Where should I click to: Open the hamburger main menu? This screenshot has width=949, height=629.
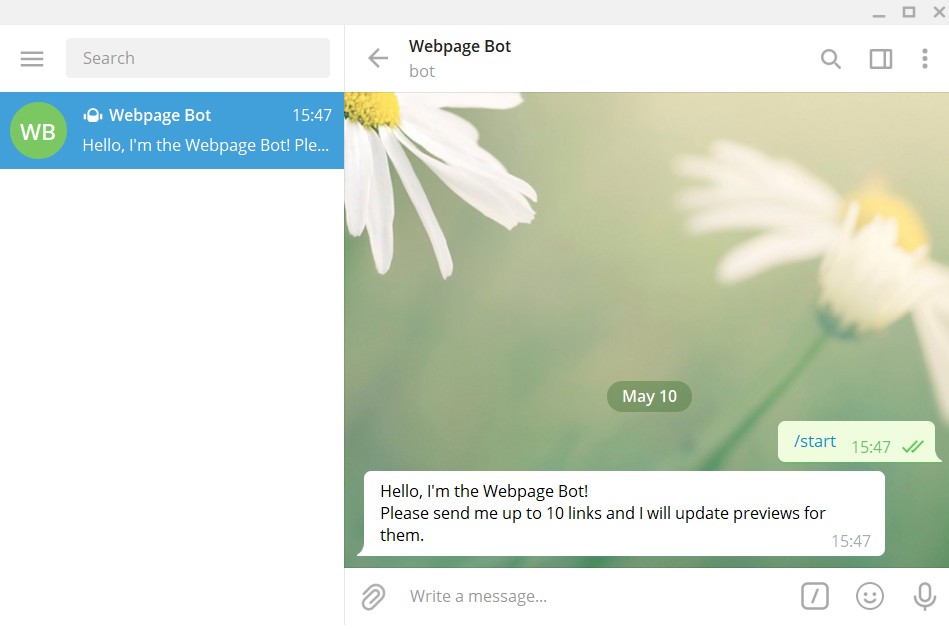pyautogui.click(x=32, y=59)
